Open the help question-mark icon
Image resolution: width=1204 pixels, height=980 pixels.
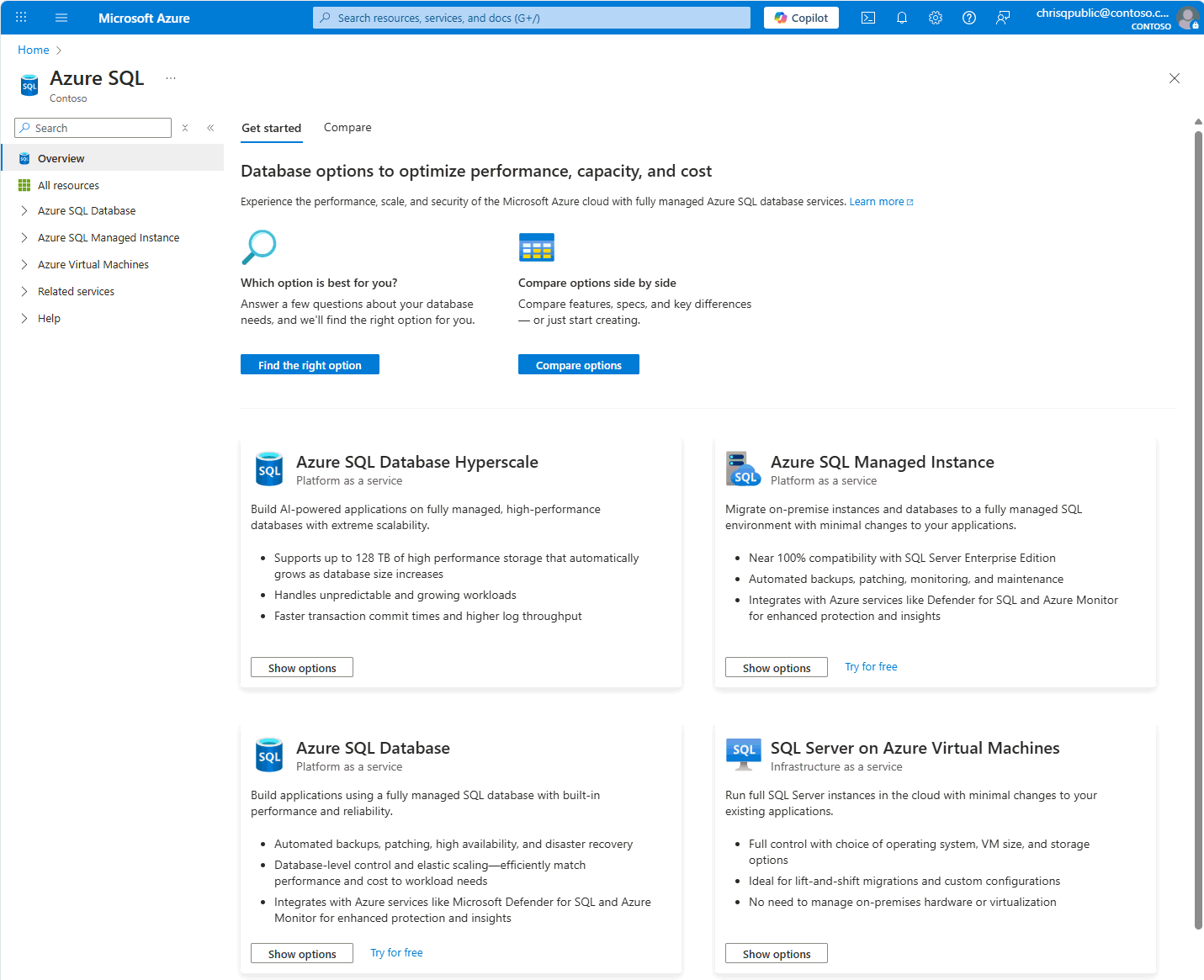tap(968, 17)
